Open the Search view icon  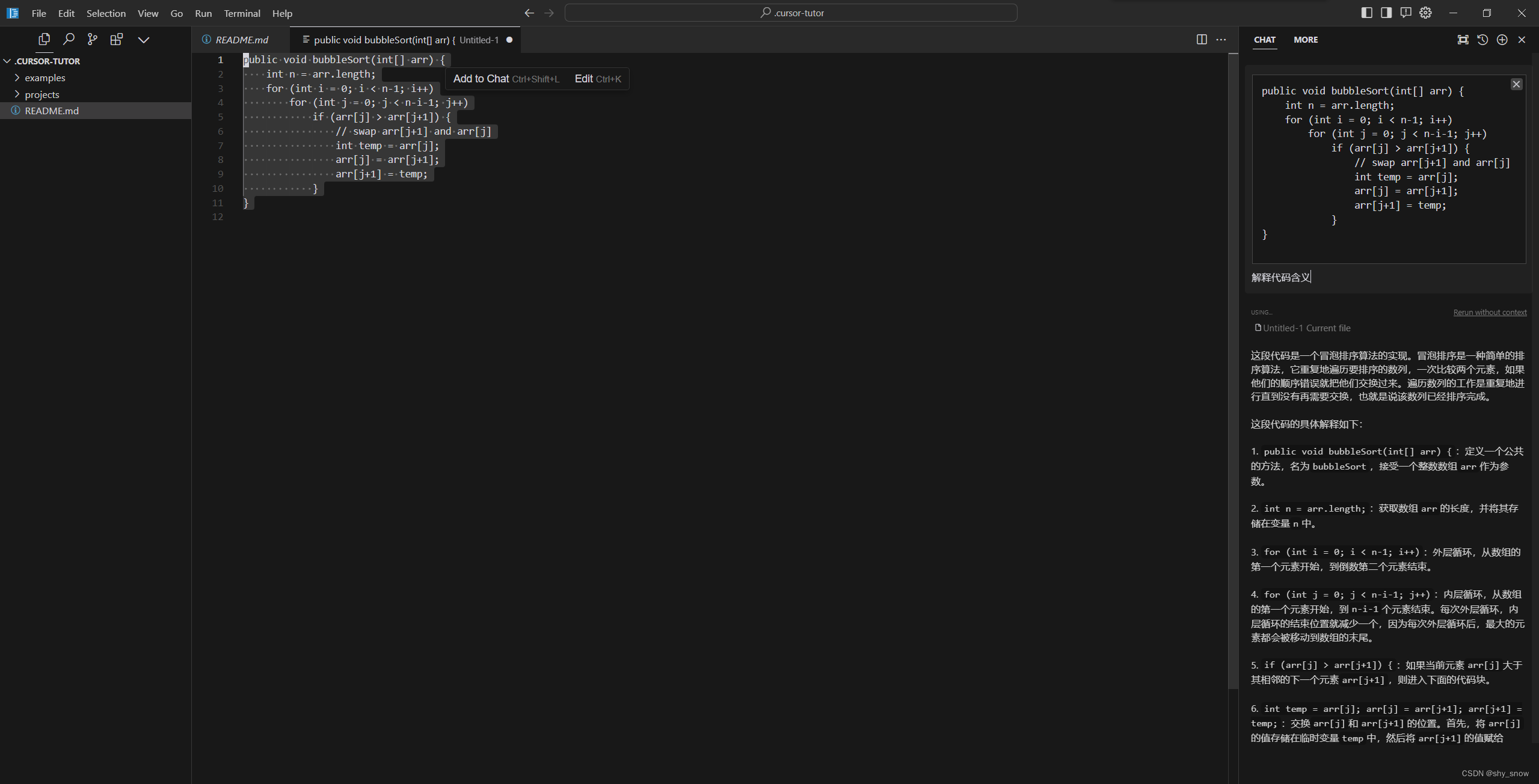click(69, 40)
